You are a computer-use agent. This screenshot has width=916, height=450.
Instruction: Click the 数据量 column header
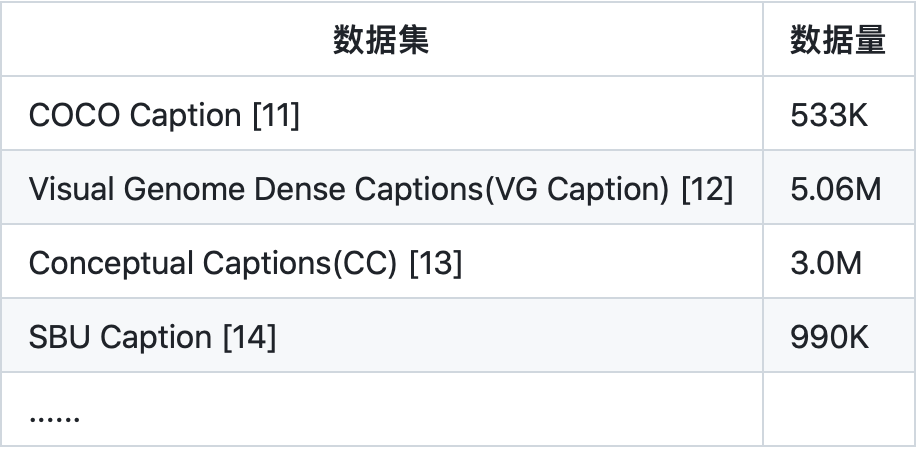click(838, 40)
